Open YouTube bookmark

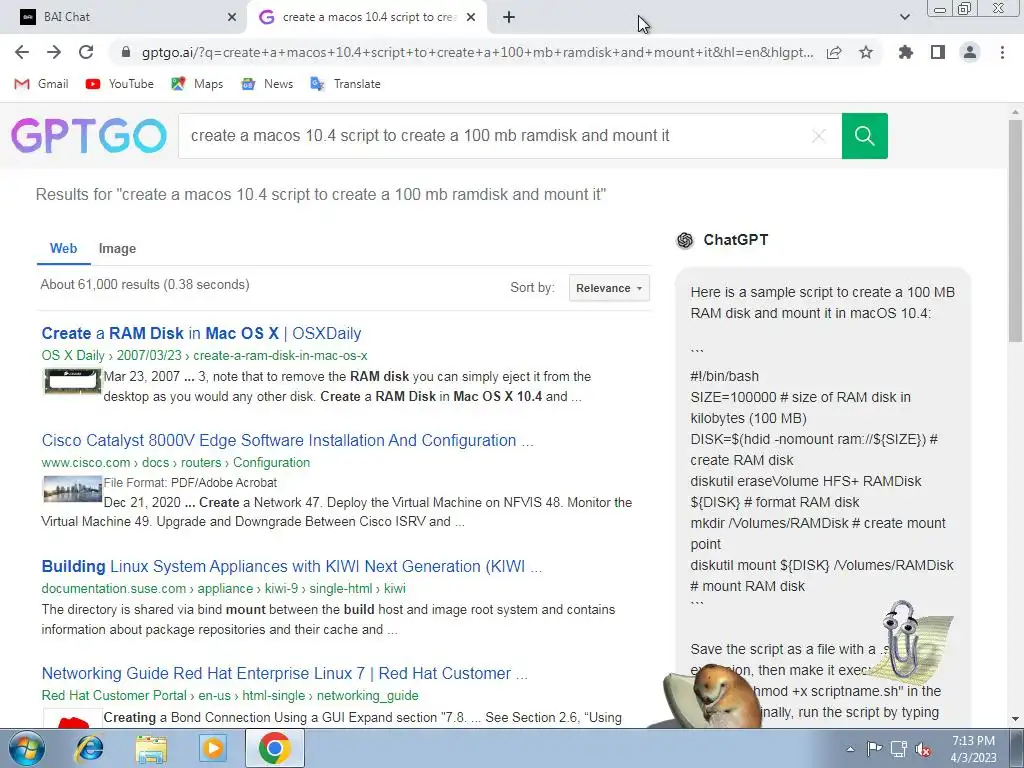120,84
